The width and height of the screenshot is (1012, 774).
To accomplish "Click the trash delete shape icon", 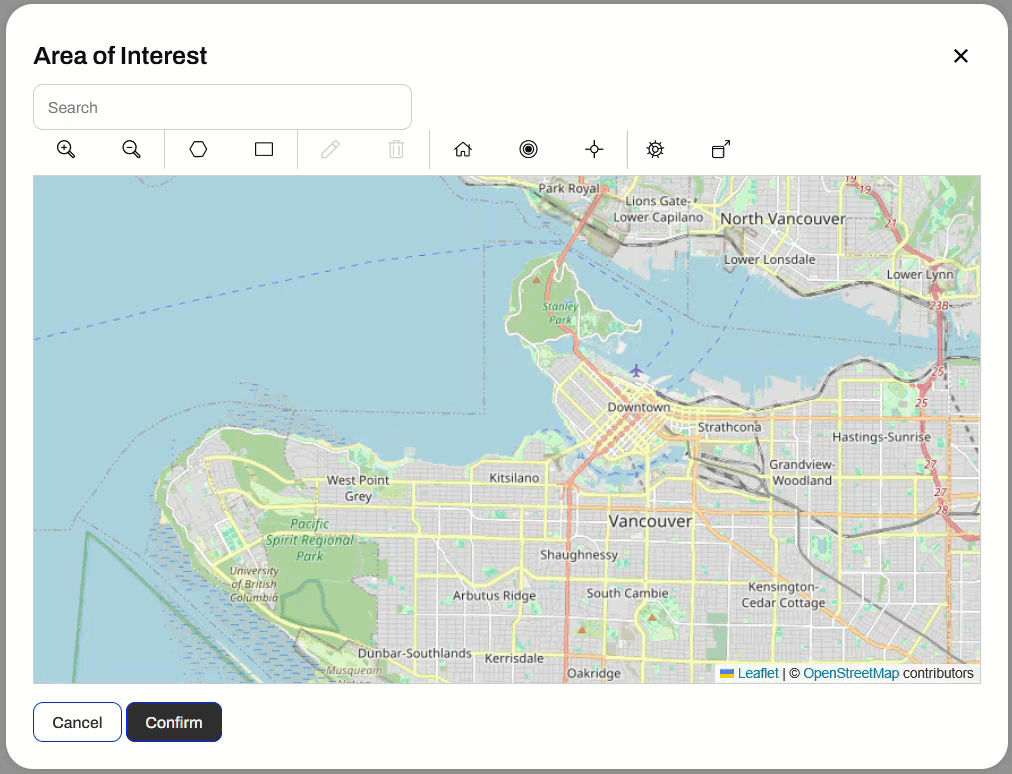I will point(396,149).
